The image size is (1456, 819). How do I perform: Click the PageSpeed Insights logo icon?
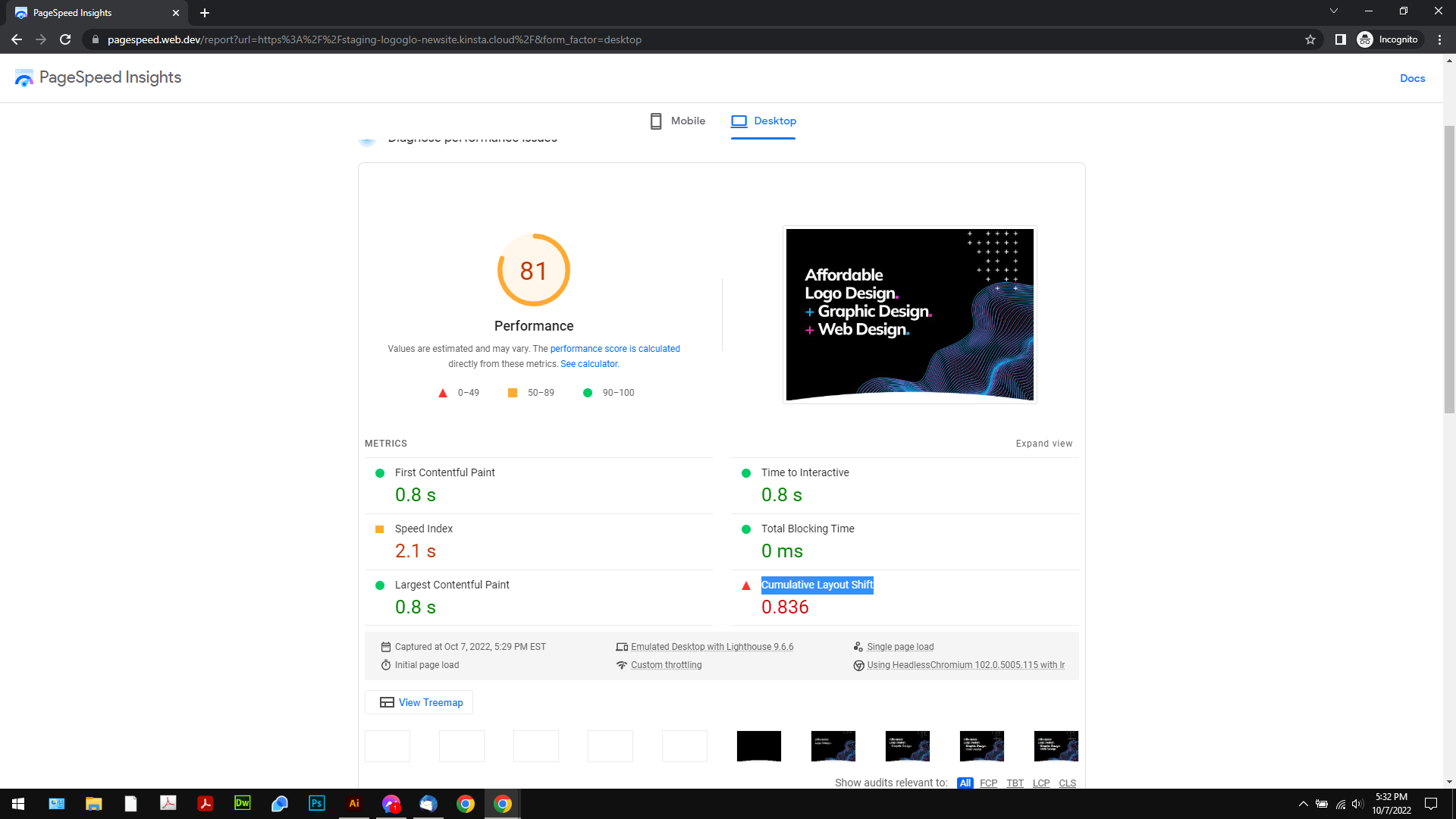24,78
